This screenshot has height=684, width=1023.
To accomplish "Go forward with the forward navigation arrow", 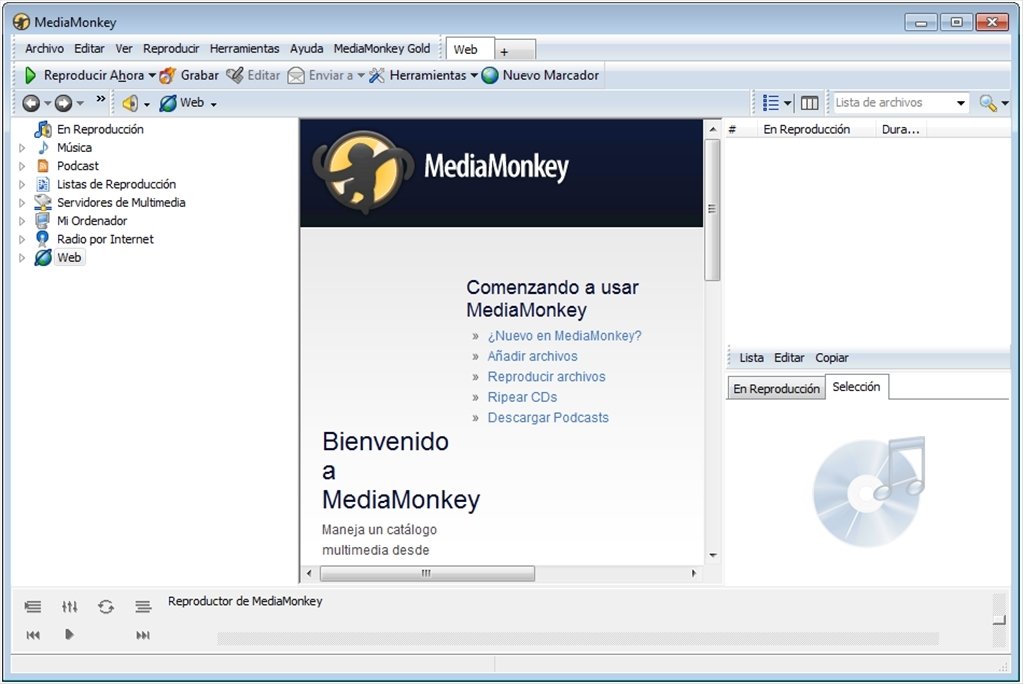I will (63, 103).
